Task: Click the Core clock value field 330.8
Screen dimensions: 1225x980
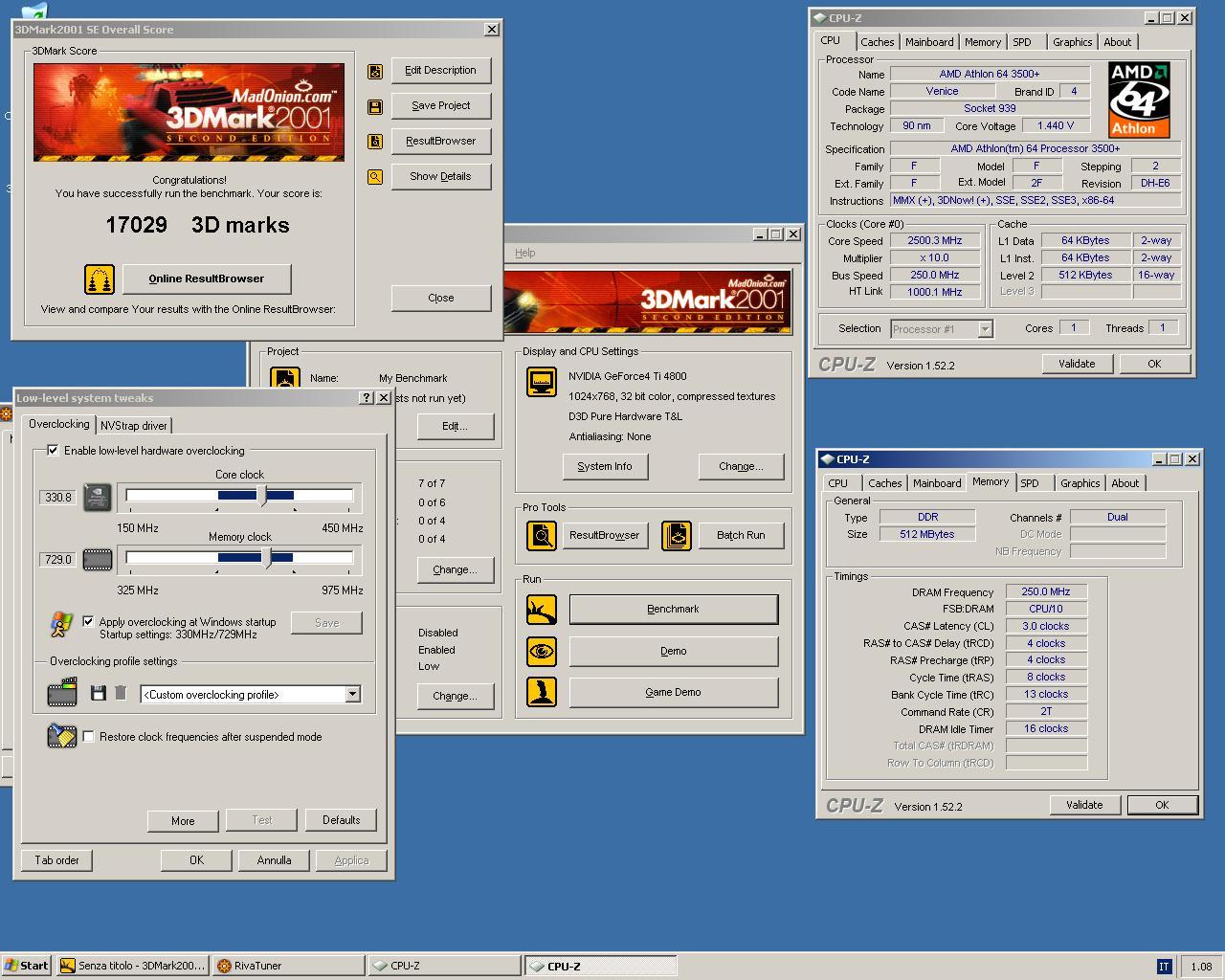Action: (x=58, y=497)
